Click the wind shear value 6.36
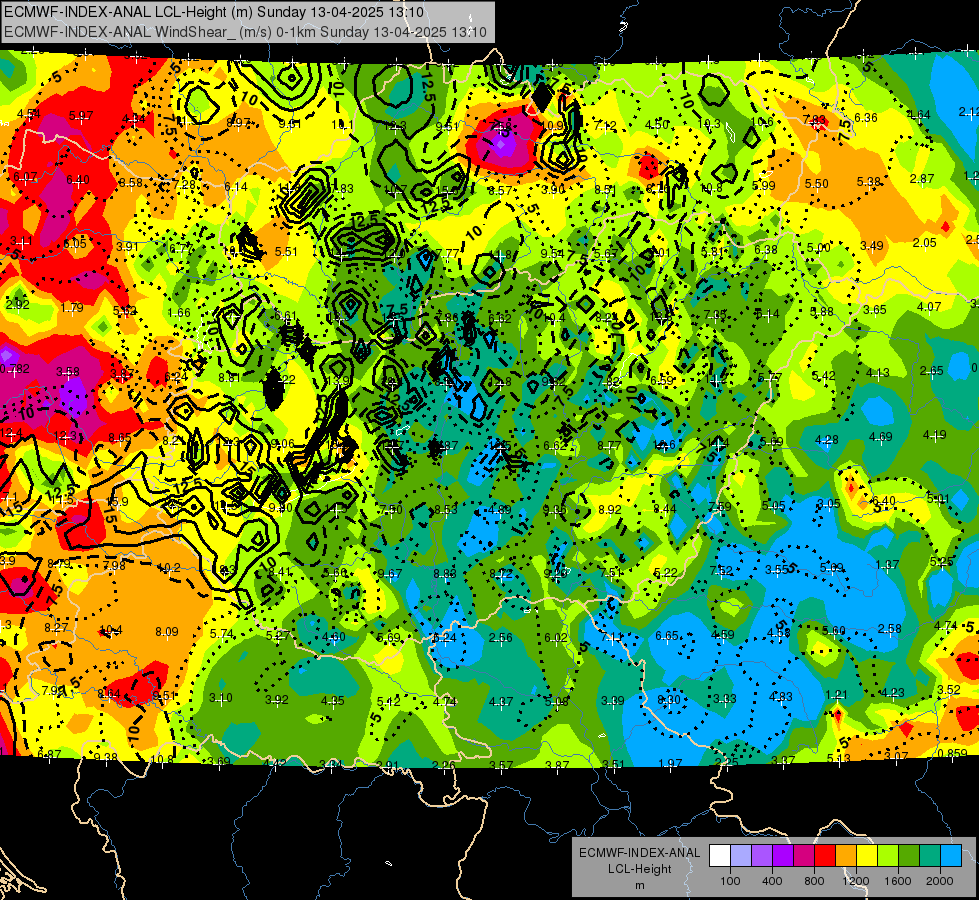Viewport: 979px width, 900px height. pos(865,117)
